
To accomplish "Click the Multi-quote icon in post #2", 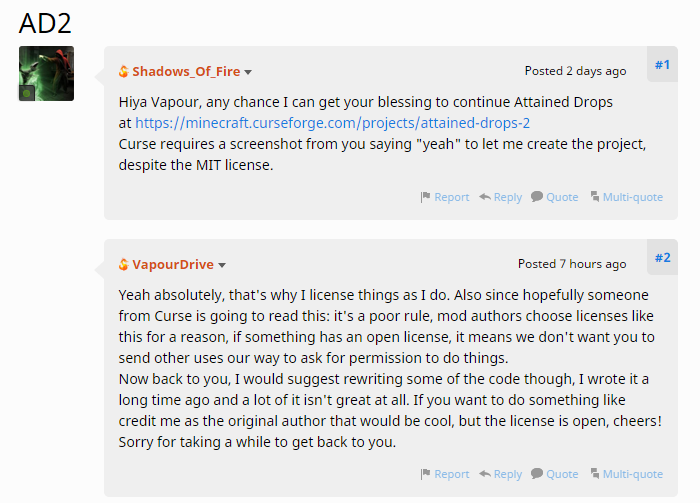I will (594, 474).
